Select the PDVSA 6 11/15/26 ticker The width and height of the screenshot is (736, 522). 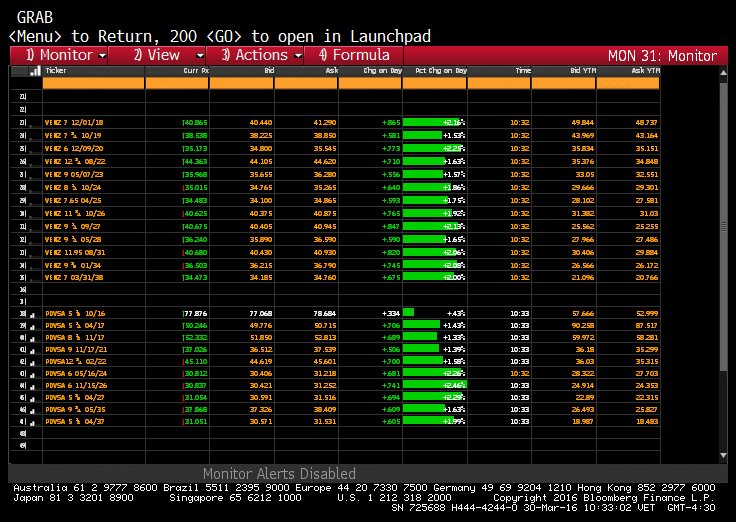tap(76, 386)
